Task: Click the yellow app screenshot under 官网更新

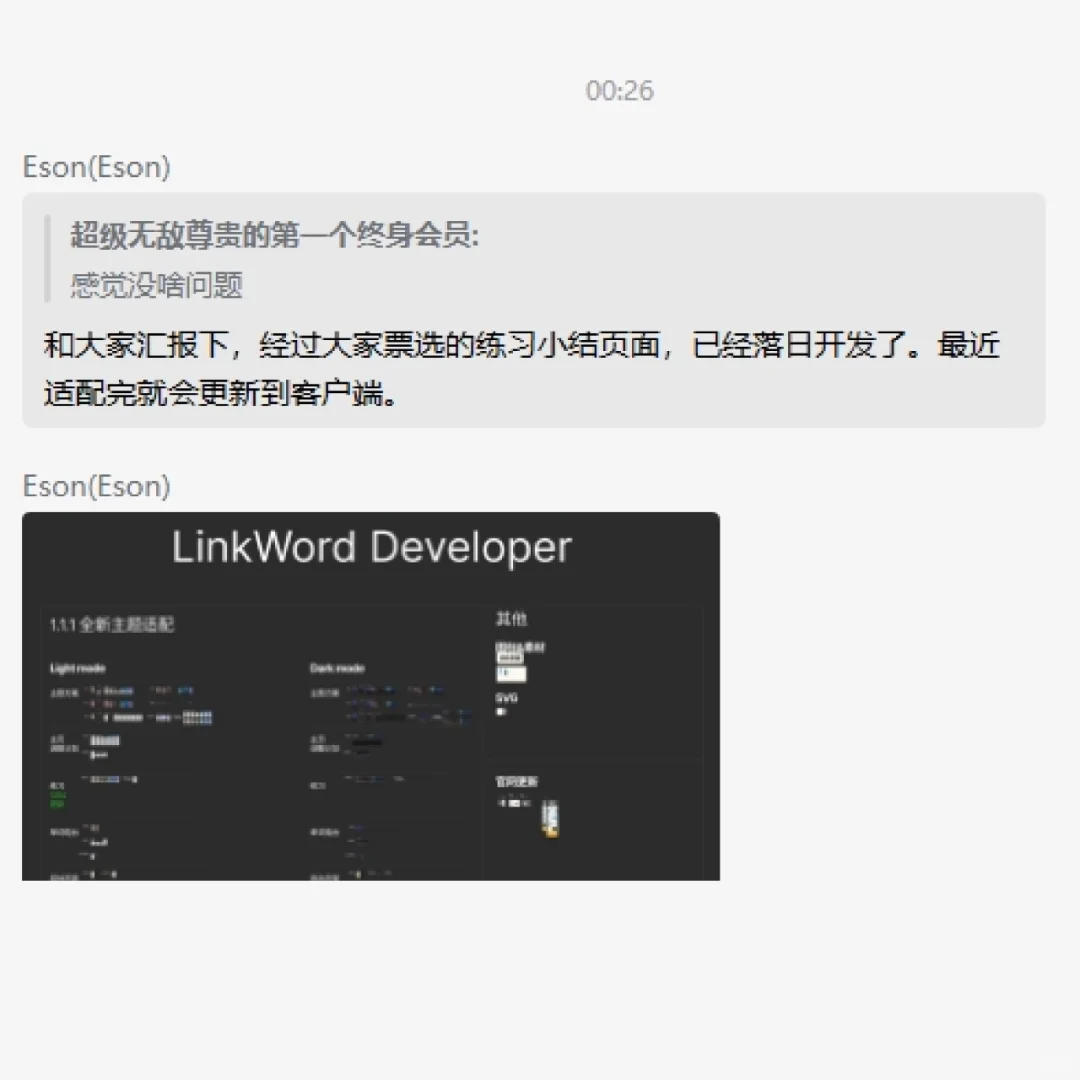Action: tap(550, 818)
